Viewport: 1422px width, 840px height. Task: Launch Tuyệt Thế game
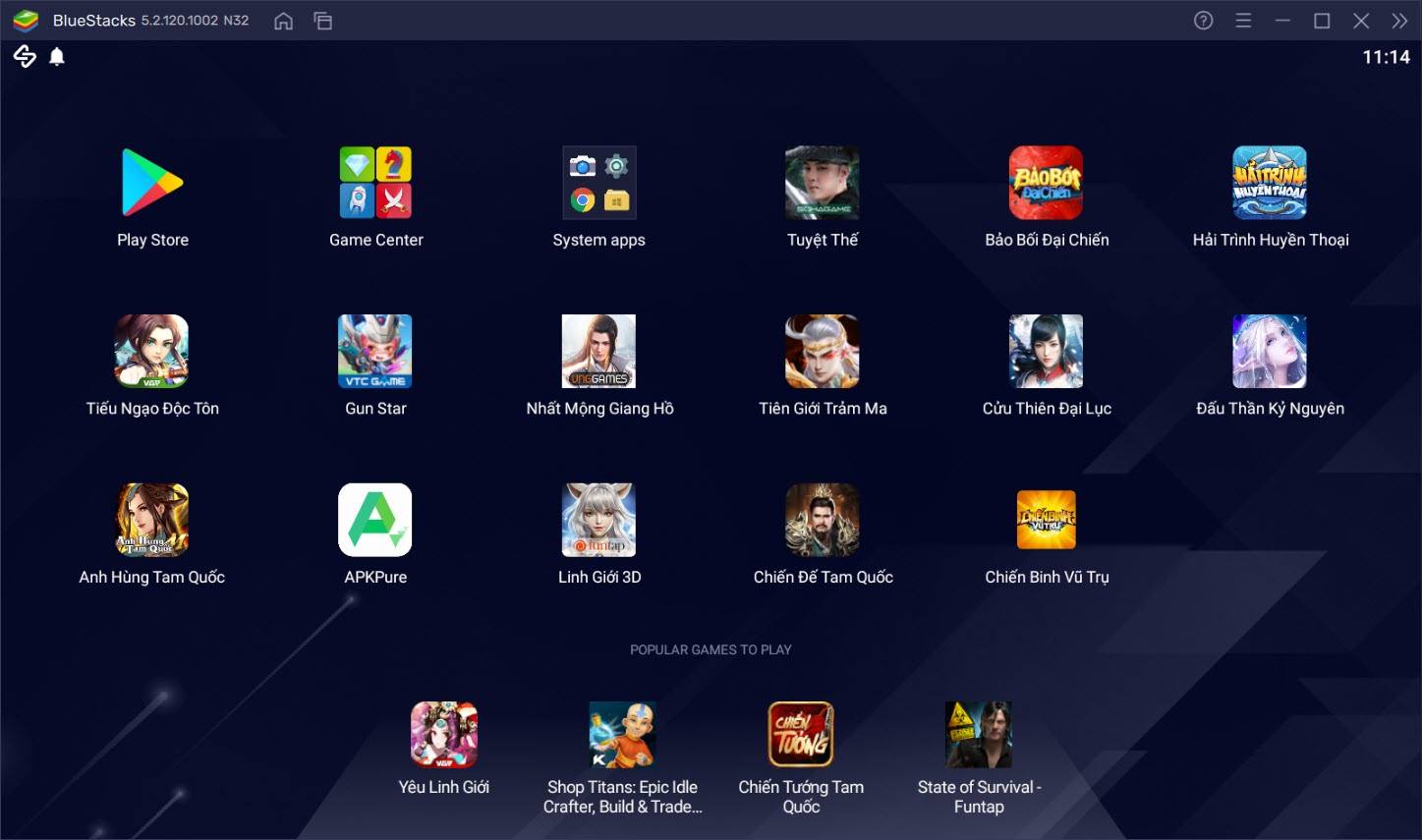click(x=823, y=183)
